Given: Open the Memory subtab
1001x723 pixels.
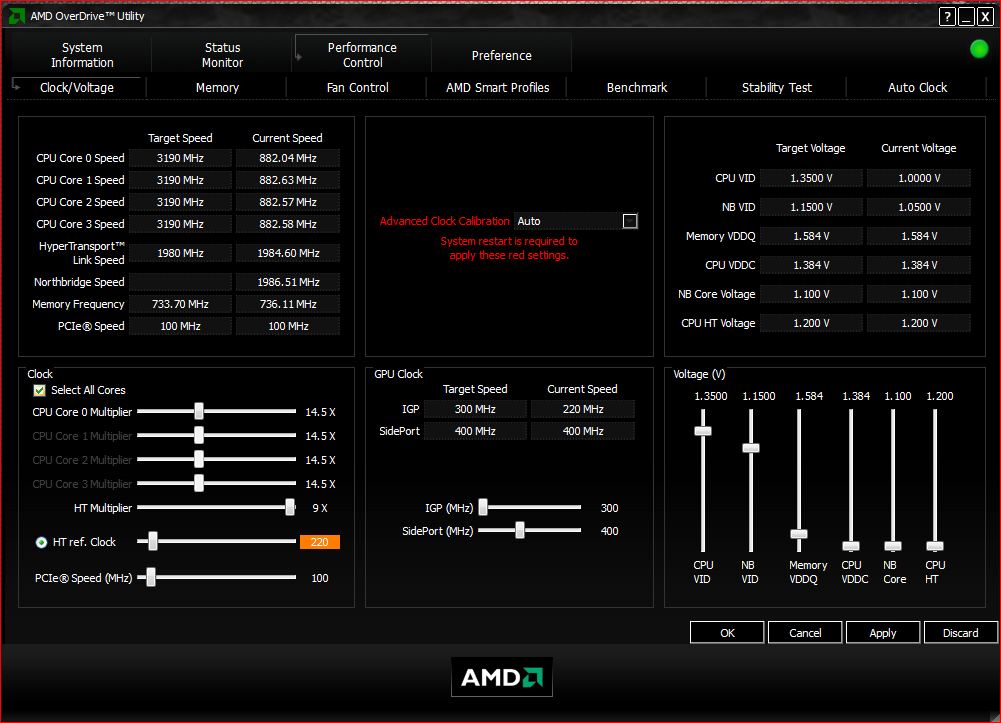Looking at the screenshot, I should 217,87.
